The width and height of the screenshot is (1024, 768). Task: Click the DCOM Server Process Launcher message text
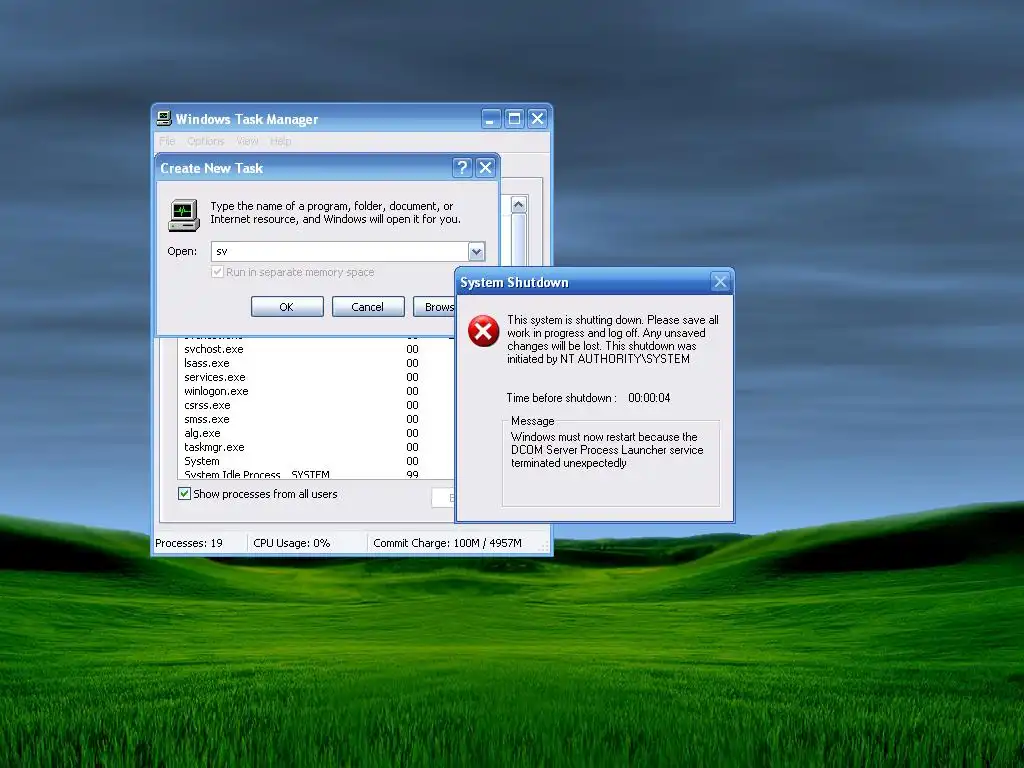point(607,450)
